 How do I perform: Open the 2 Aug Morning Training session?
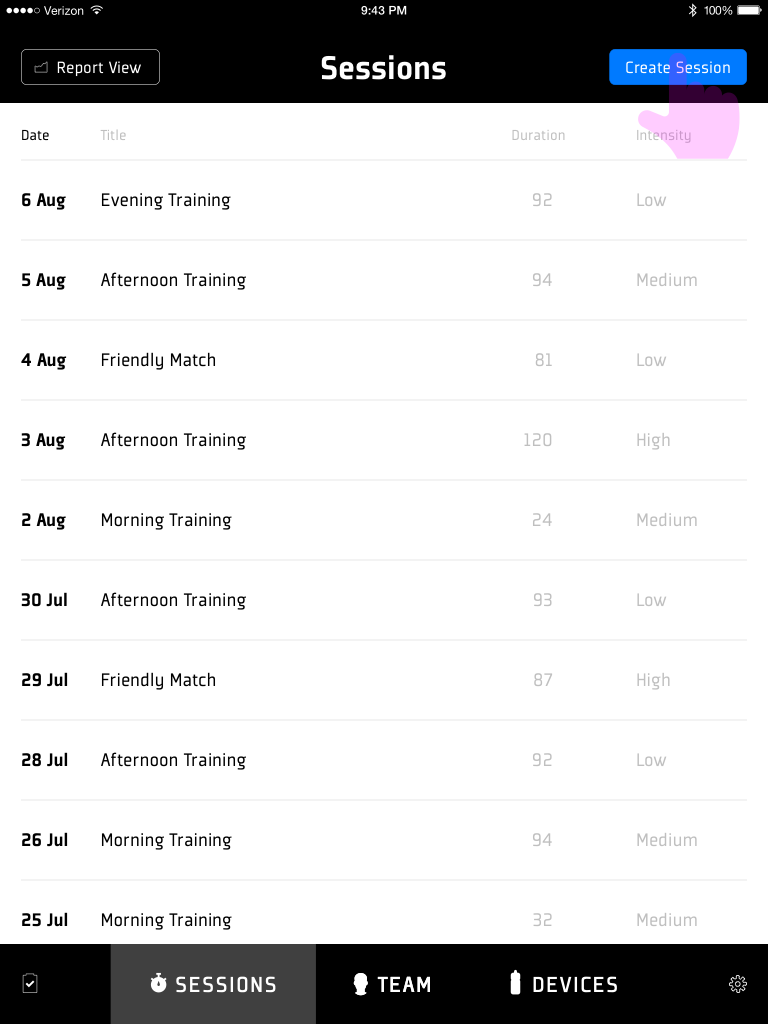(x=384, y=520)
